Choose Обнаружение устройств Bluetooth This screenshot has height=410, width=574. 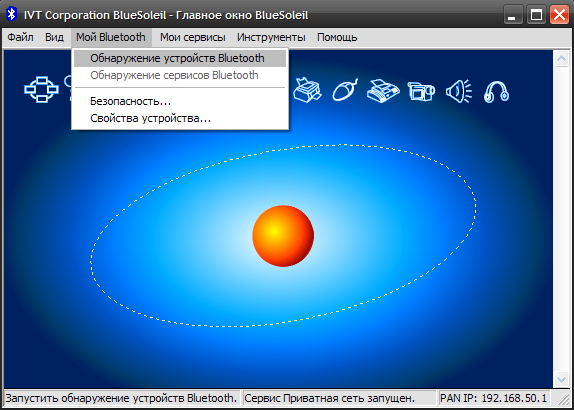click(x=180, y=58)
